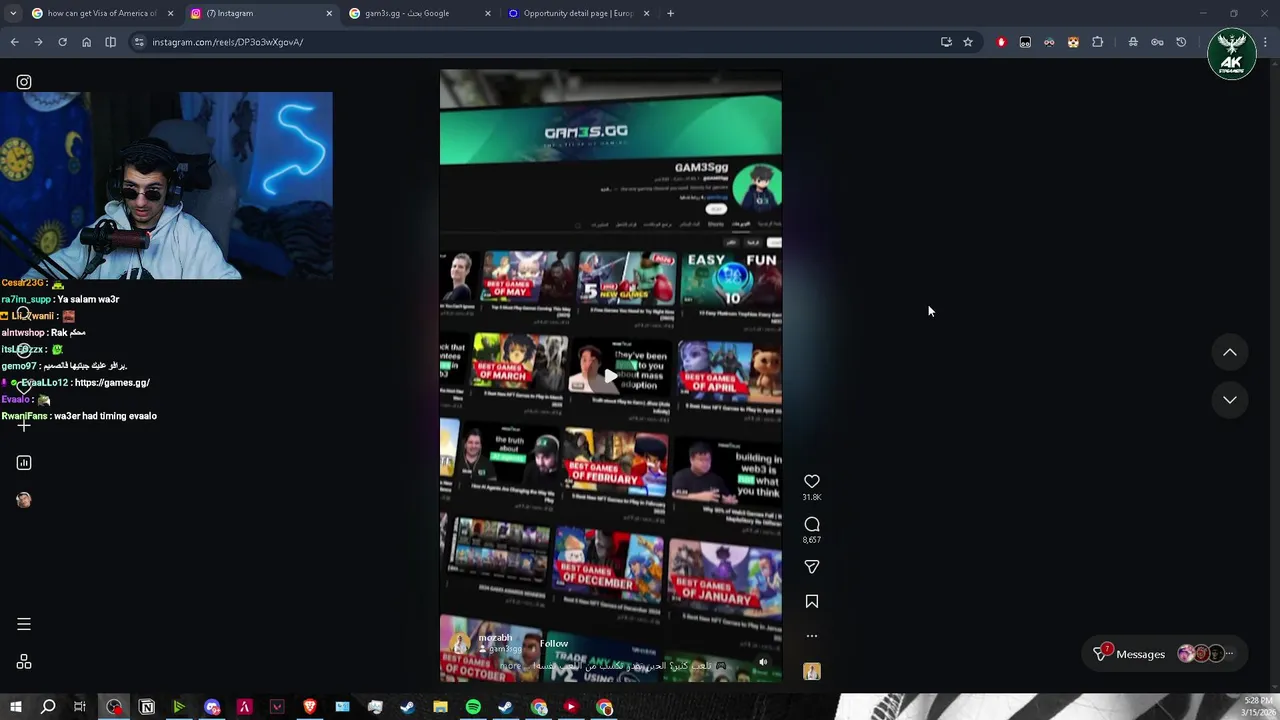Open Brave browser from the taskbar
Image resolution: width=1280 pixels, height=720 pixels.
(x=309, y=707)
